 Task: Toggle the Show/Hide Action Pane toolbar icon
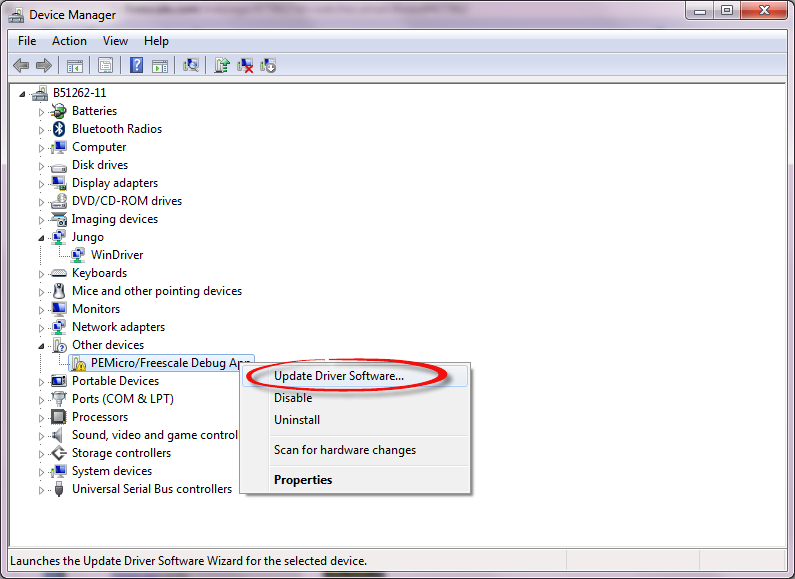(x=160, y=65)
